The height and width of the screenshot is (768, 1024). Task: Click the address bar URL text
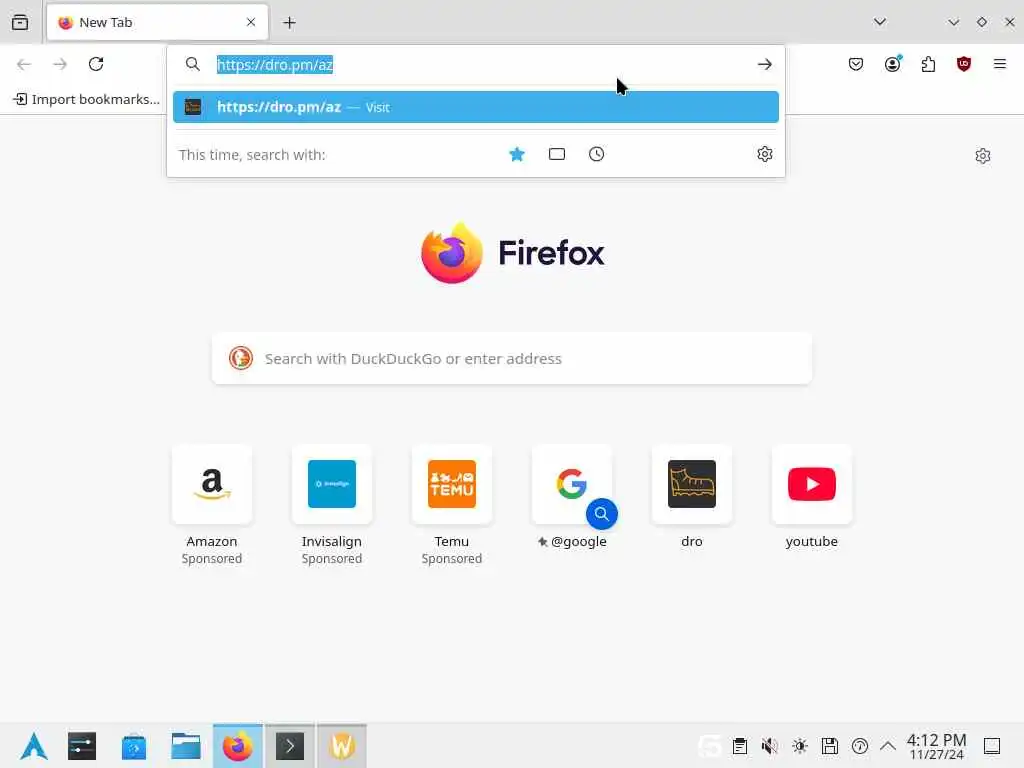(275, 65)
